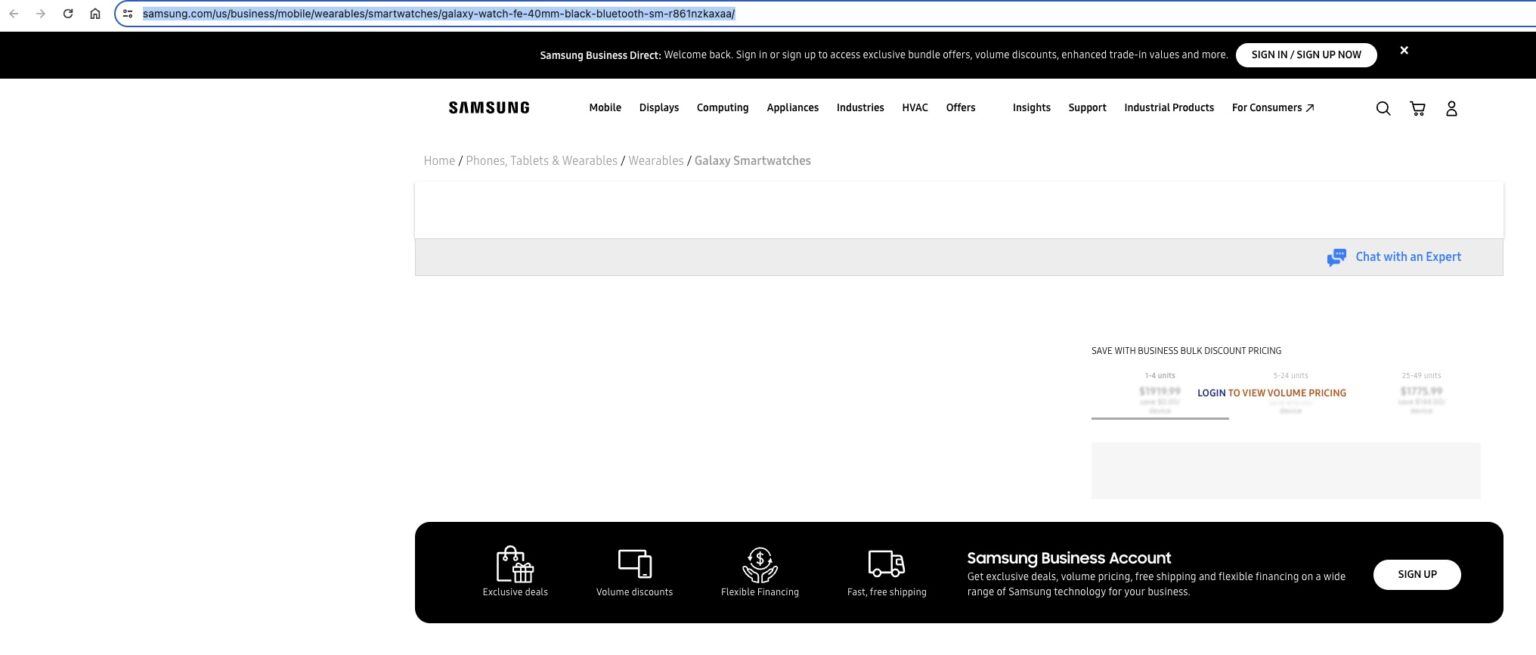The image size is (1536, 655).
Task: Click the Exclusive deals gift icon
Action: tap(515, 563)
